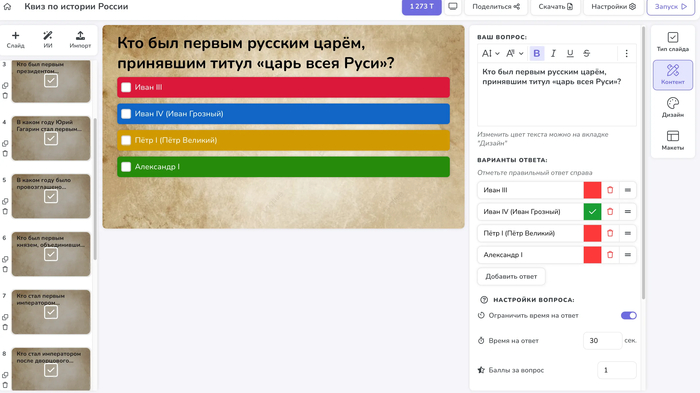Launch the quiz with Запуск
Viewport: 700px width, 393px height.
point(671,7)
